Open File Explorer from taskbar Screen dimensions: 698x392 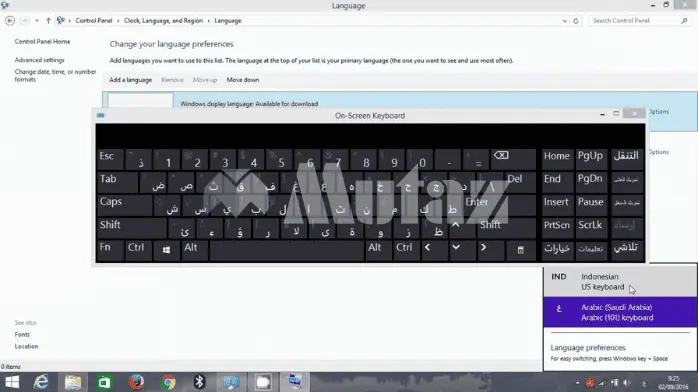[73, 382]
